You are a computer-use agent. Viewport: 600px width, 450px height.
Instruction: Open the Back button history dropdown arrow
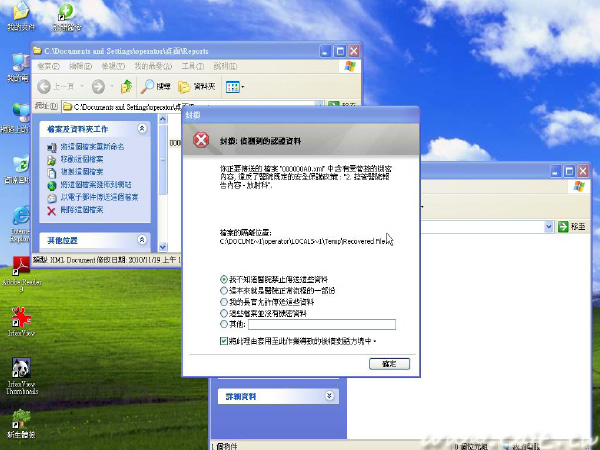82,86
